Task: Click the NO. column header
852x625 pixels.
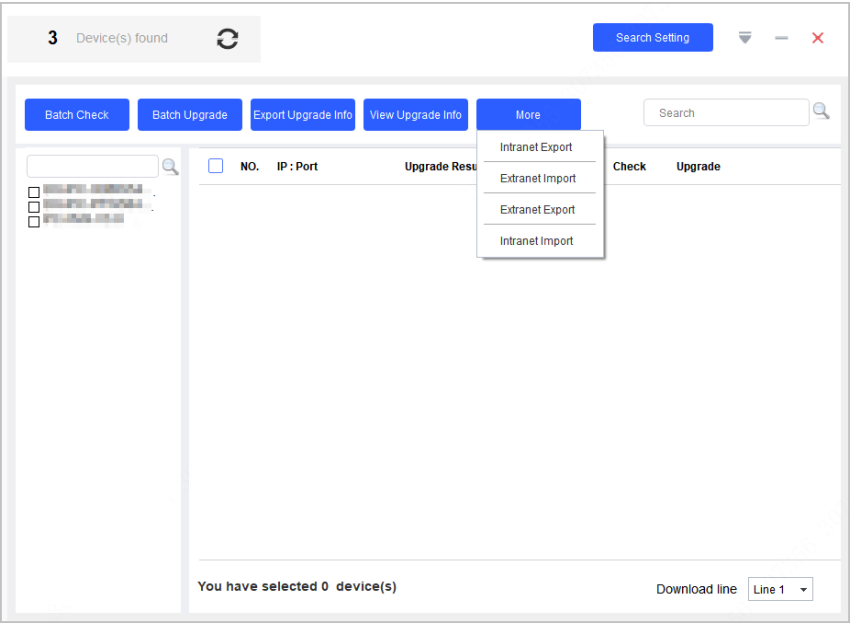Action: click(x=249, y=166)
